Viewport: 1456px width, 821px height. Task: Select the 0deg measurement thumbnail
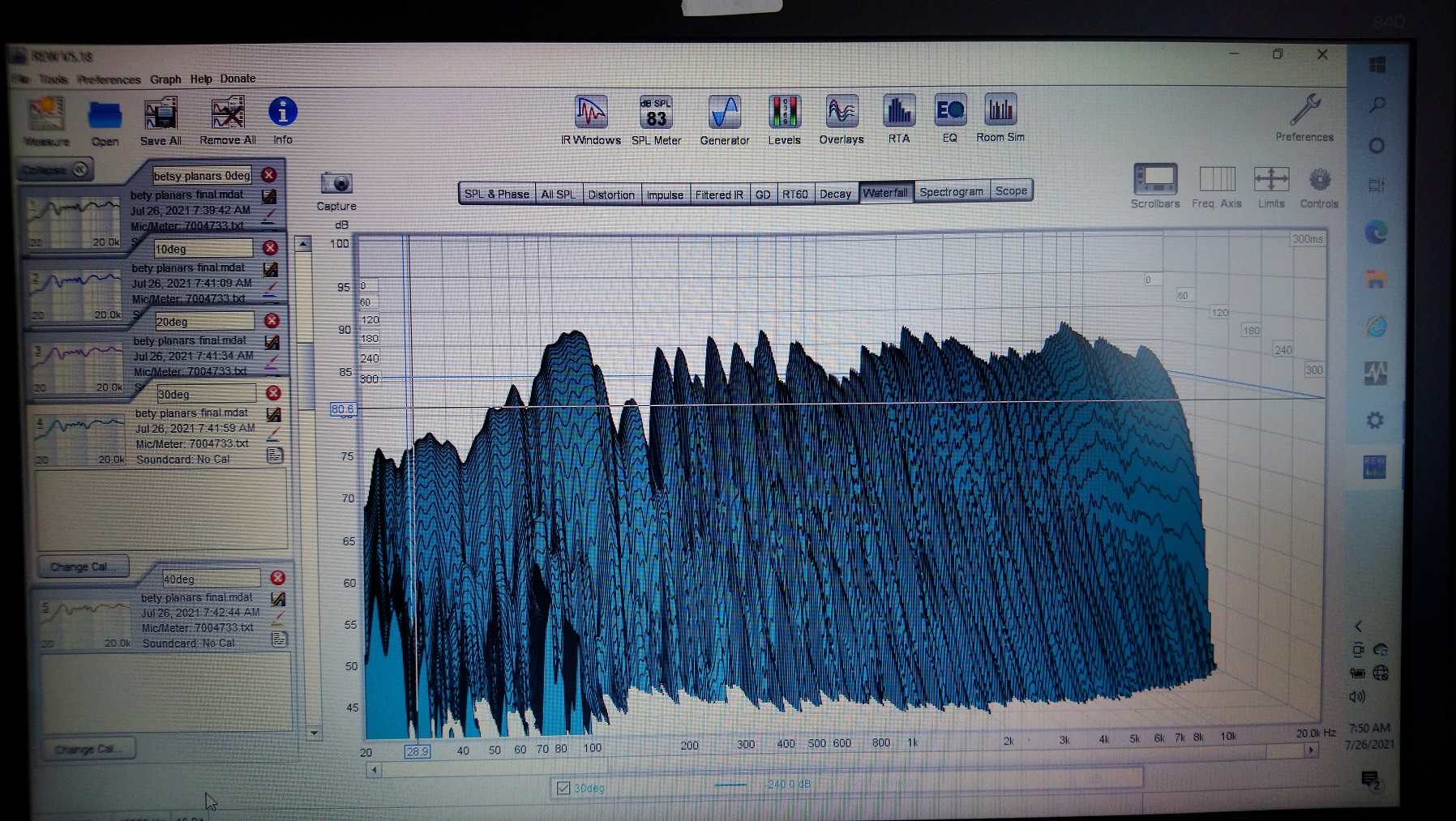click(74, 221)
